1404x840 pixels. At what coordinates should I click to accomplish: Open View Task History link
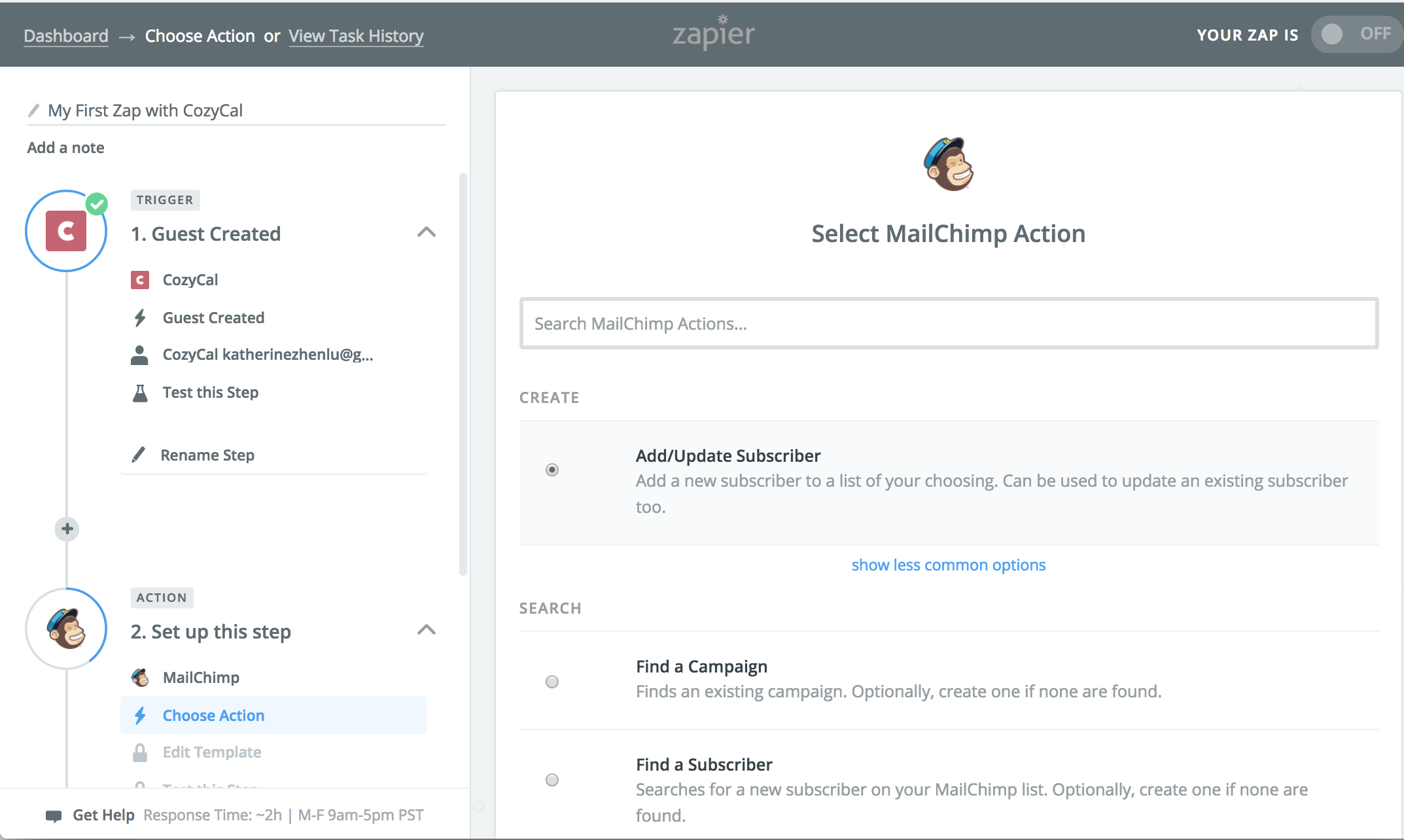point(356,36)
